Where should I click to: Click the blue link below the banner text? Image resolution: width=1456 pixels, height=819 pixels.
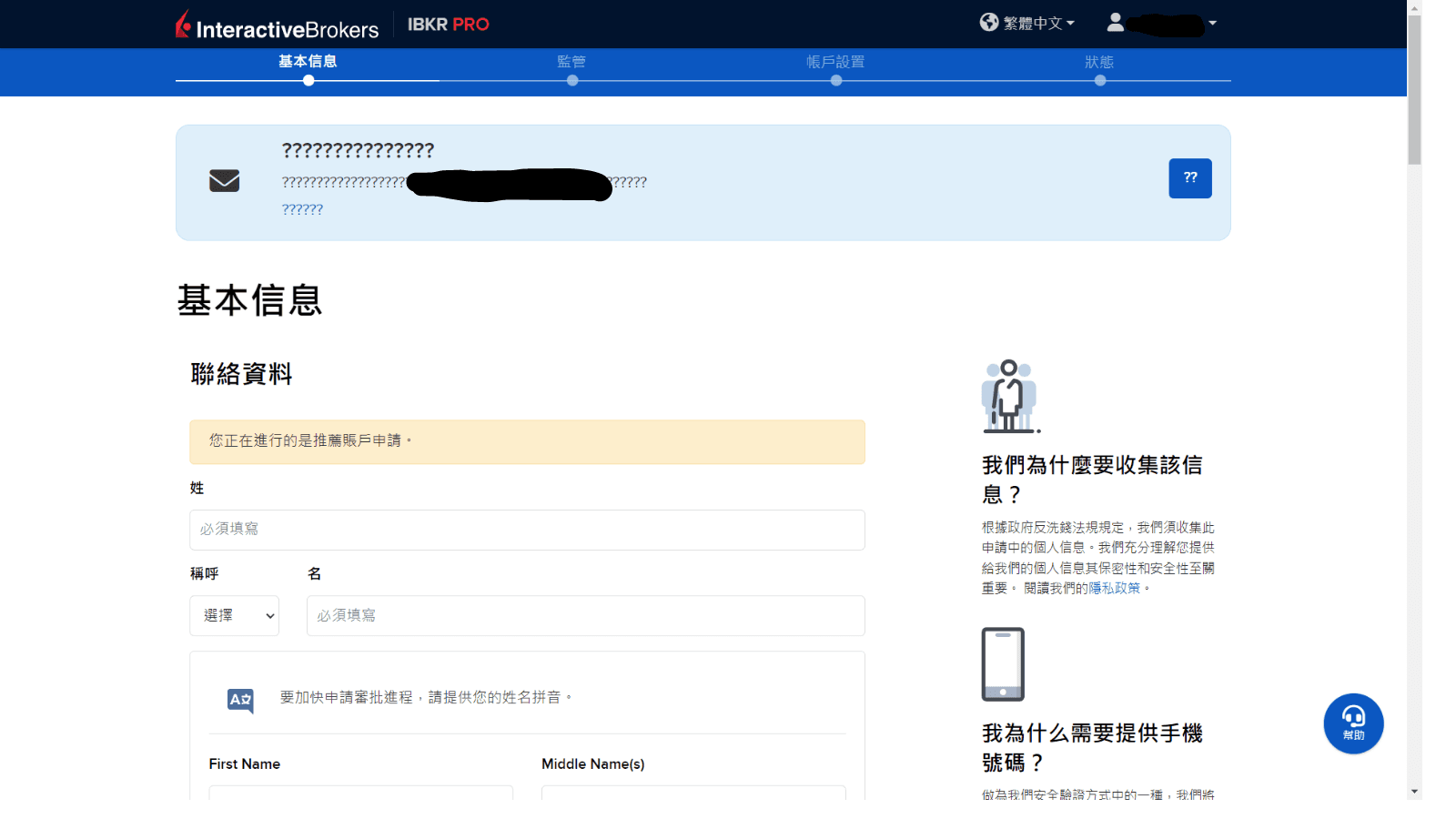(302, 208)
